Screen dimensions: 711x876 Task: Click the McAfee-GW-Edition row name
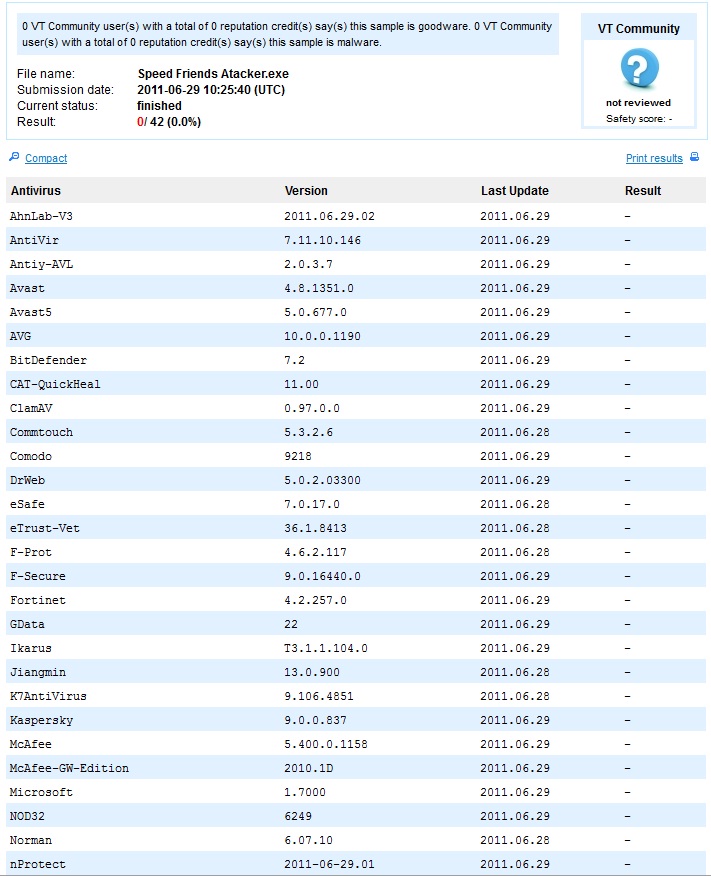pyautogui.click(x=69, y=769)
